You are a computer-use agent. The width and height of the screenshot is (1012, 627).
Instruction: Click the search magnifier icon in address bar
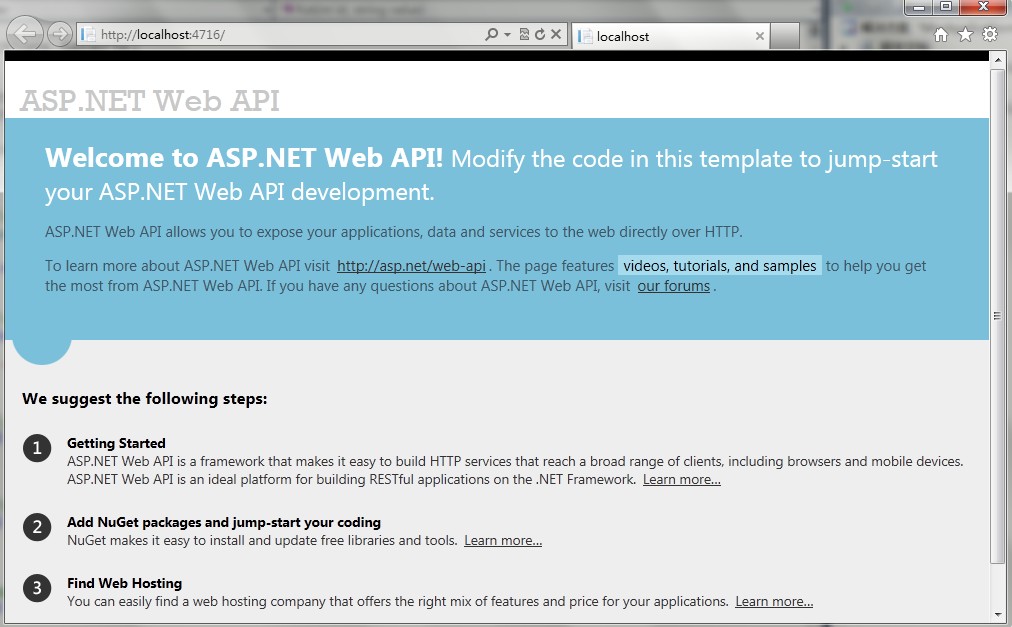pos(491,34)
